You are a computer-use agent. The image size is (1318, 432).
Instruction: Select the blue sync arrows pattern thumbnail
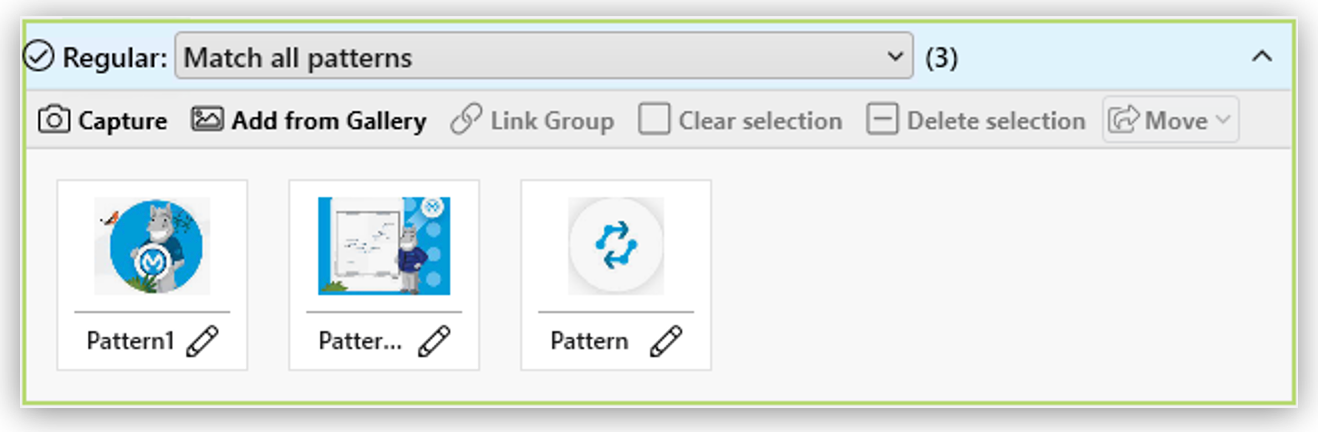pyautogui.click(x=616, y=246)
